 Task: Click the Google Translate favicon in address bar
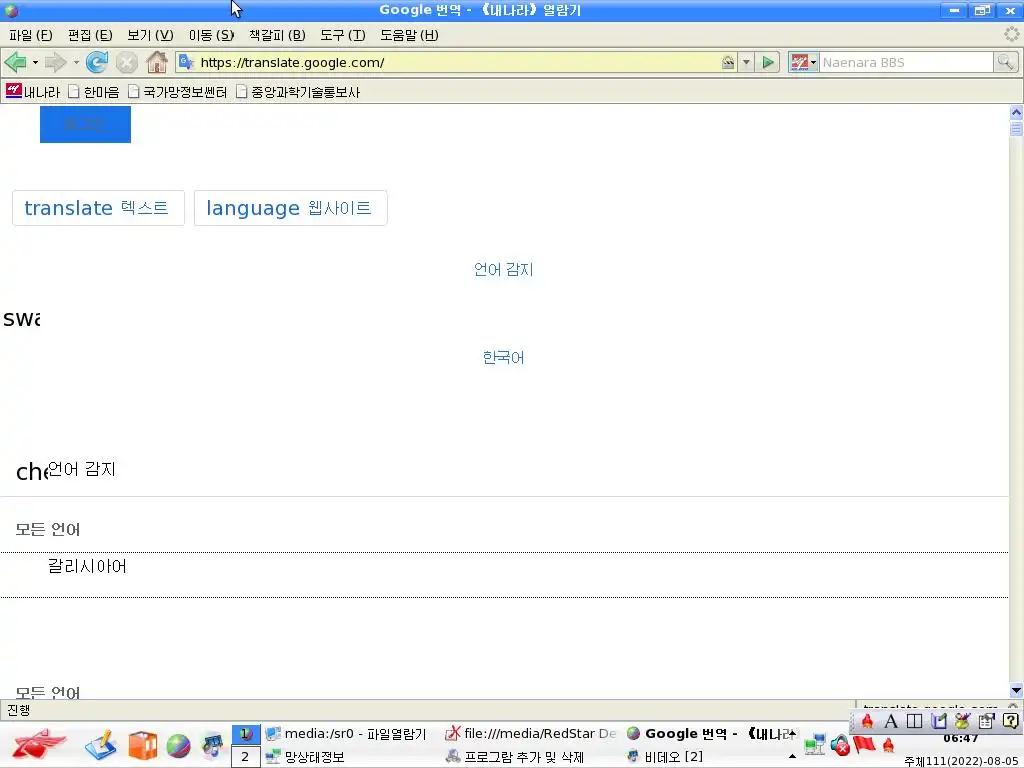coord(186,62)
